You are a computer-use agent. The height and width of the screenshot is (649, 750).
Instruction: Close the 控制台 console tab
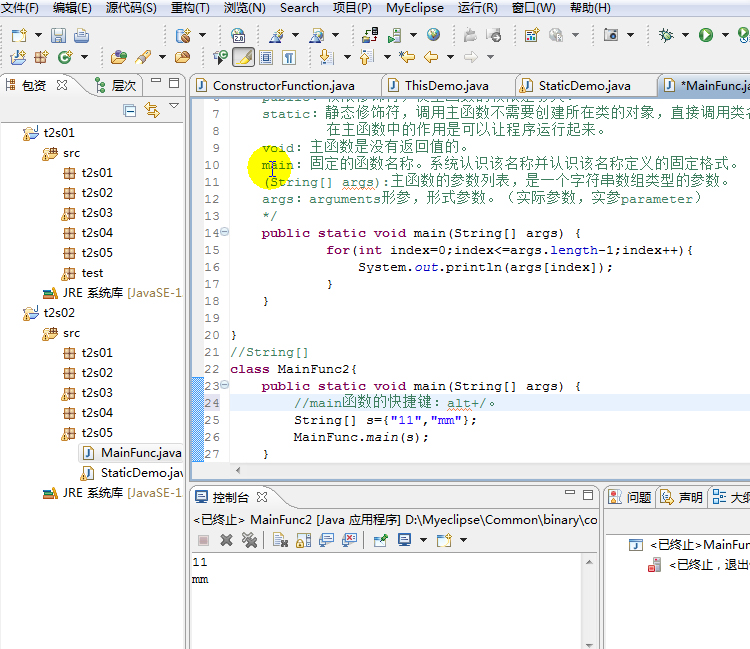(x=262, y=497)
